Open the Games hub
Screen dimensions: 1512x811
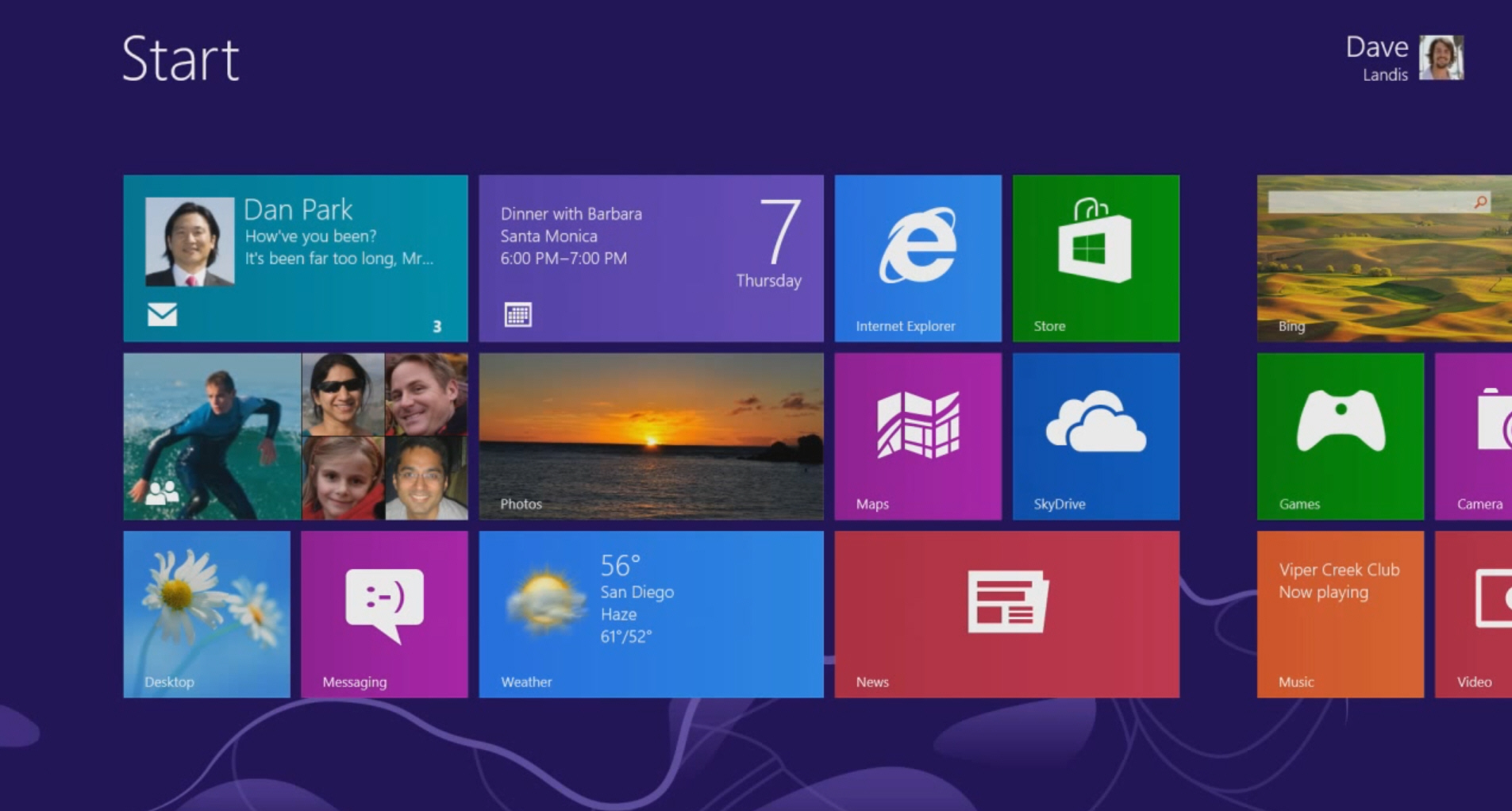[1340, 436]
